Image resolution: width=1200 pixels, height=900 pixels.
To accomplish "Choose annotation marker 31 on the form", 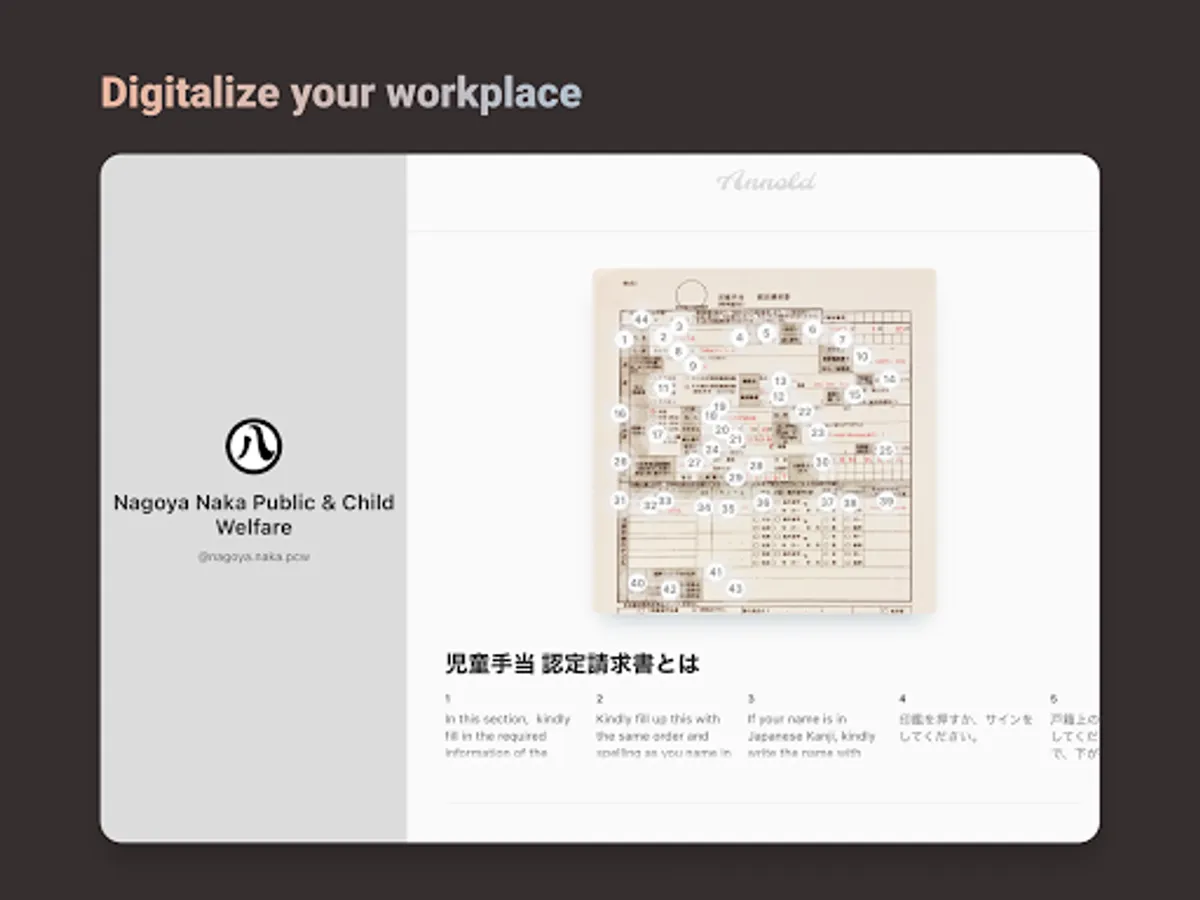I will (620, 500).
